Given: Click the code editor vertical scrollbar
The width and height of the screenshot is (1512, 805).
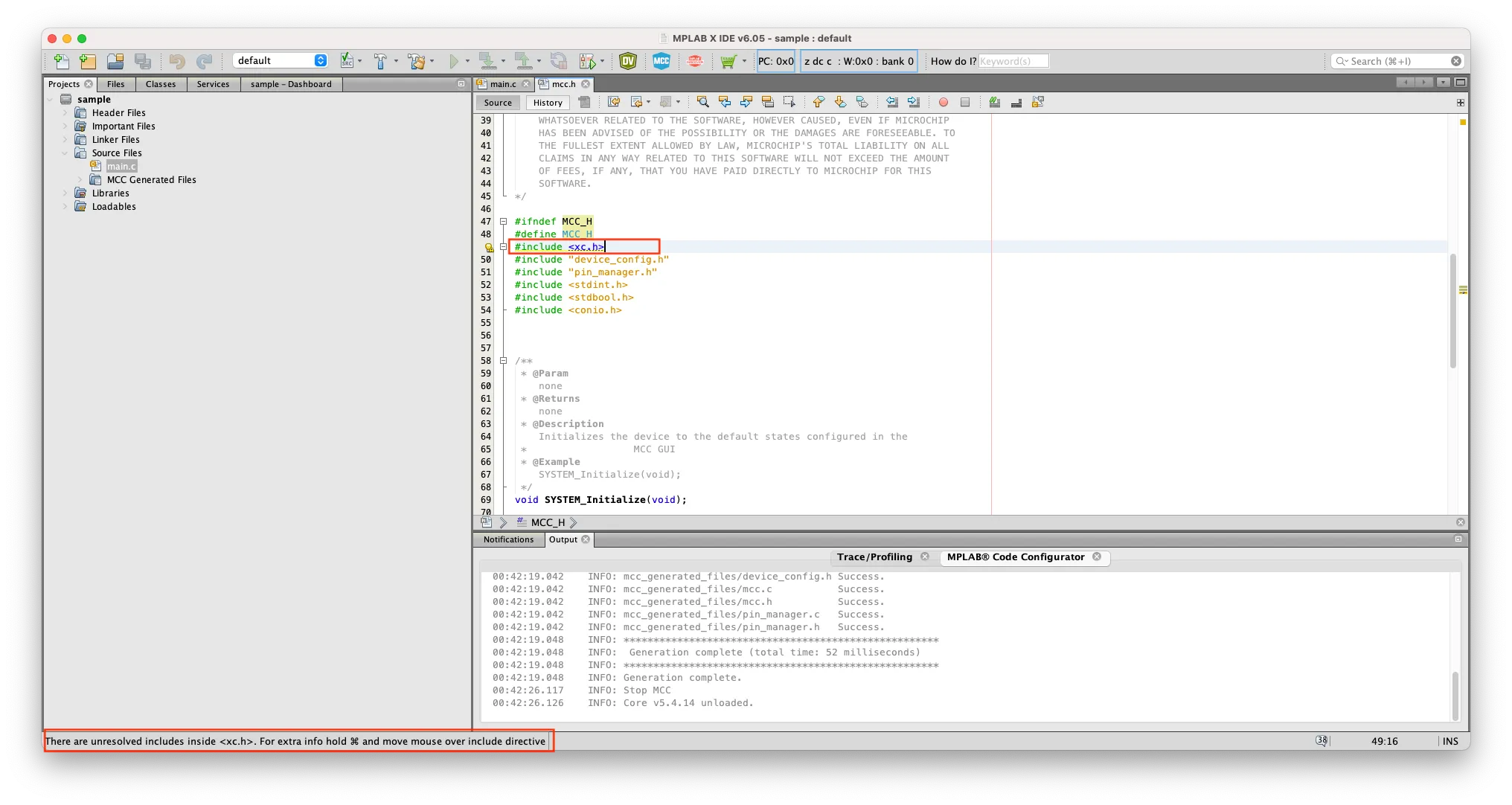Looking at the screenshot, I should 1453,311.
